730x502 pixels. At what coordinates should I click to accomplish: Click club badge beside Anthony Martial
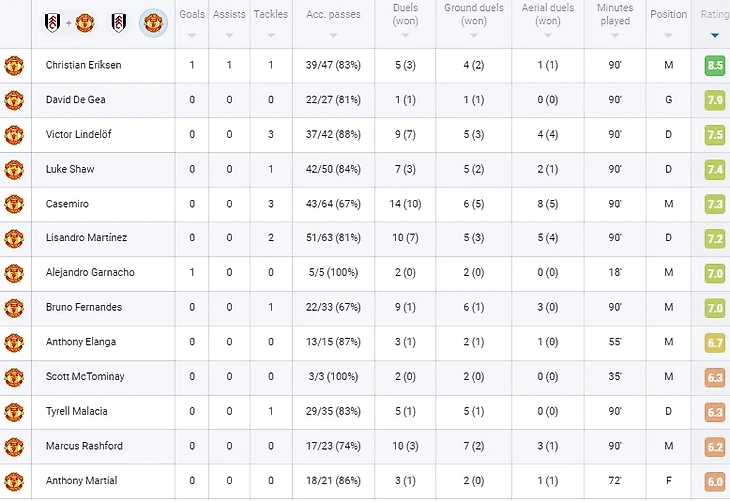pos(14,481)
